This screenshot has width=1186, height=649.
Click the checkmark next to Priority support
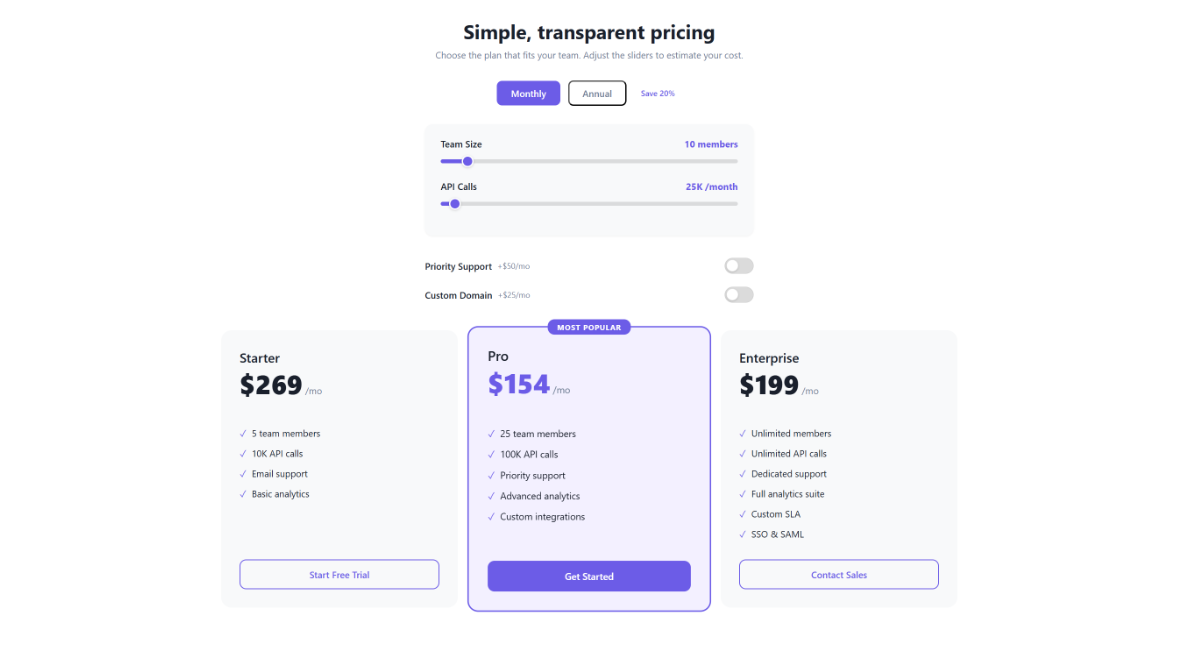pyautogui.click(x=491, y=475)
